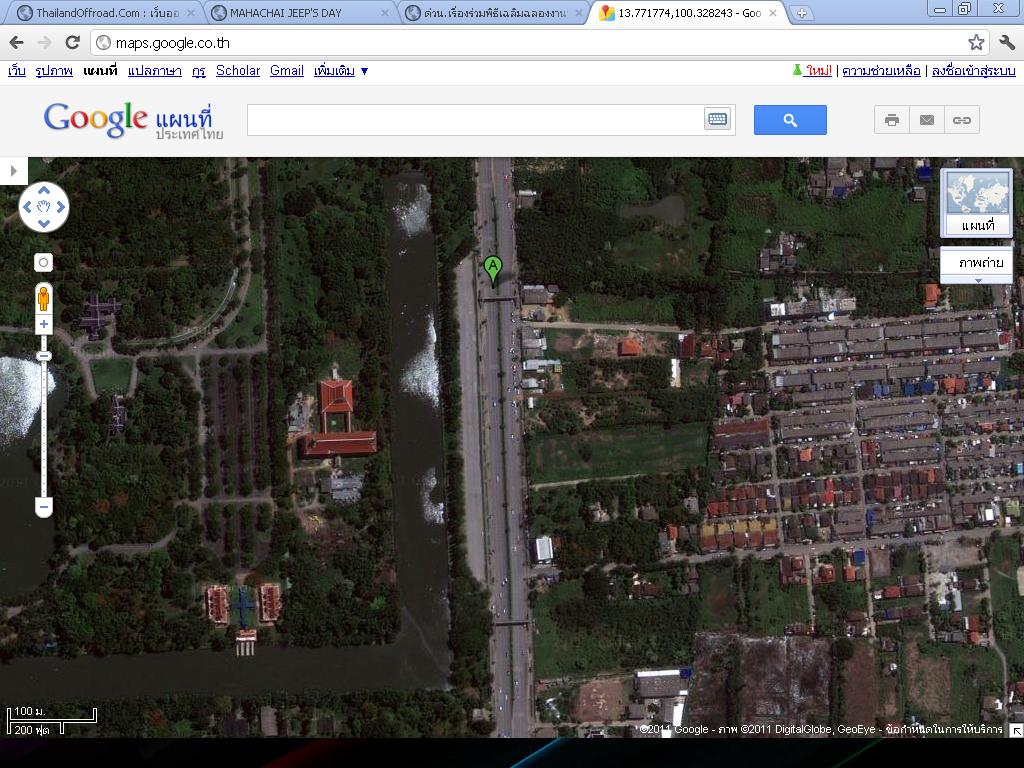Send the map via email icon
1024x768 pixels.
(927, 120)
